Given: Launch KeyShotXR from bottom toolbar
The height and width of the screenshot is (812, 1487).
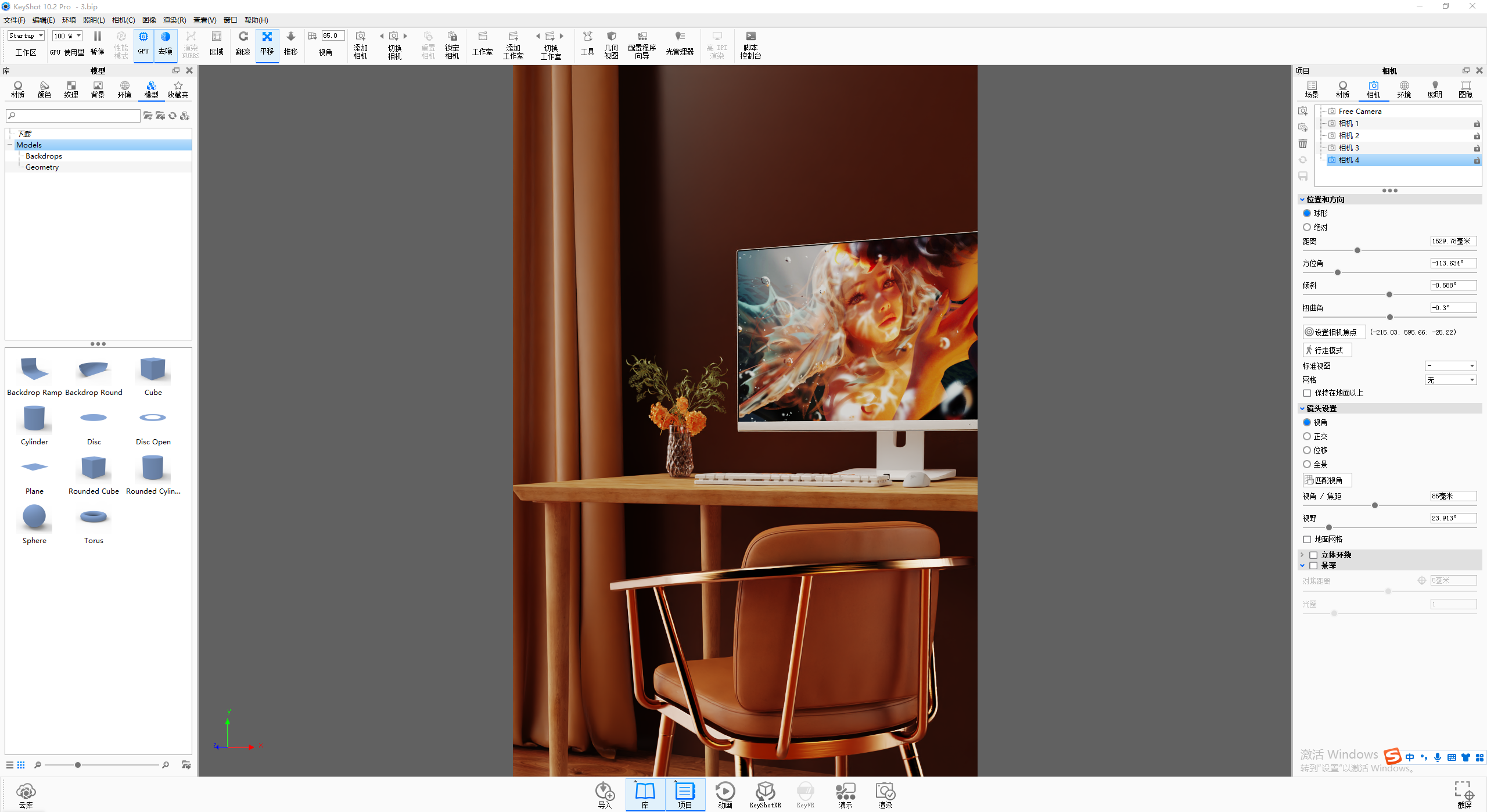Looking at the screenshot, I should point(765,794).
